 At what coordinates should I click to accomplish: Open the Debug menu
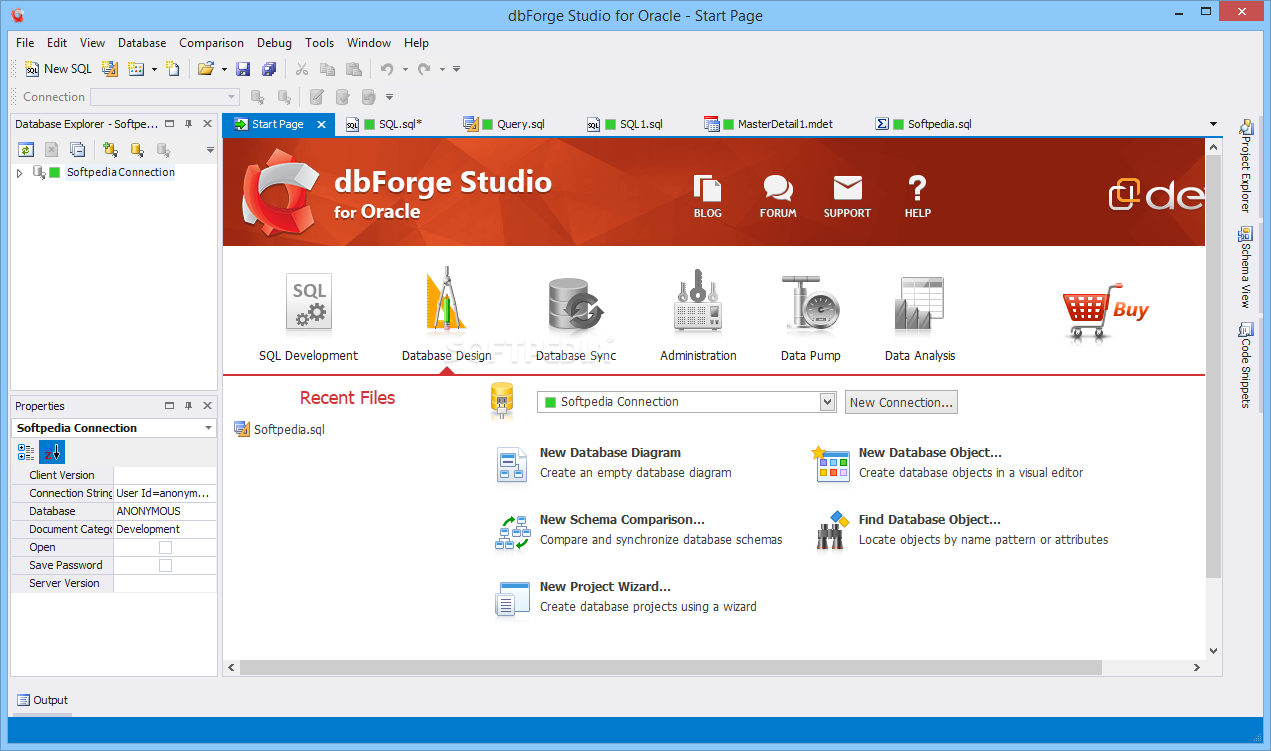coord(274,43)
